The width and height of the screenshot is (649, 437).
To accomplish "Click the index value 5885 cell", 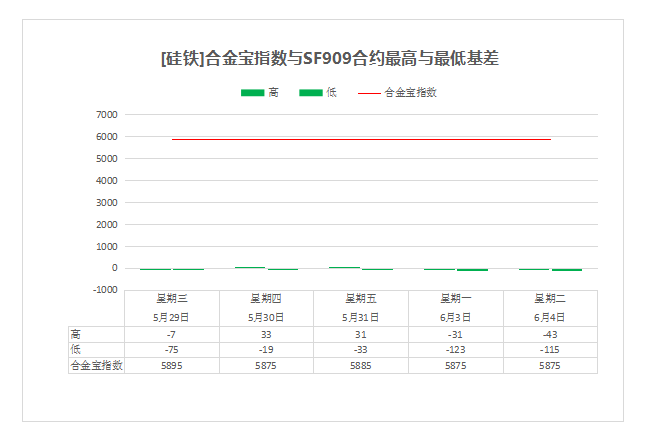I will click(361, 366).
